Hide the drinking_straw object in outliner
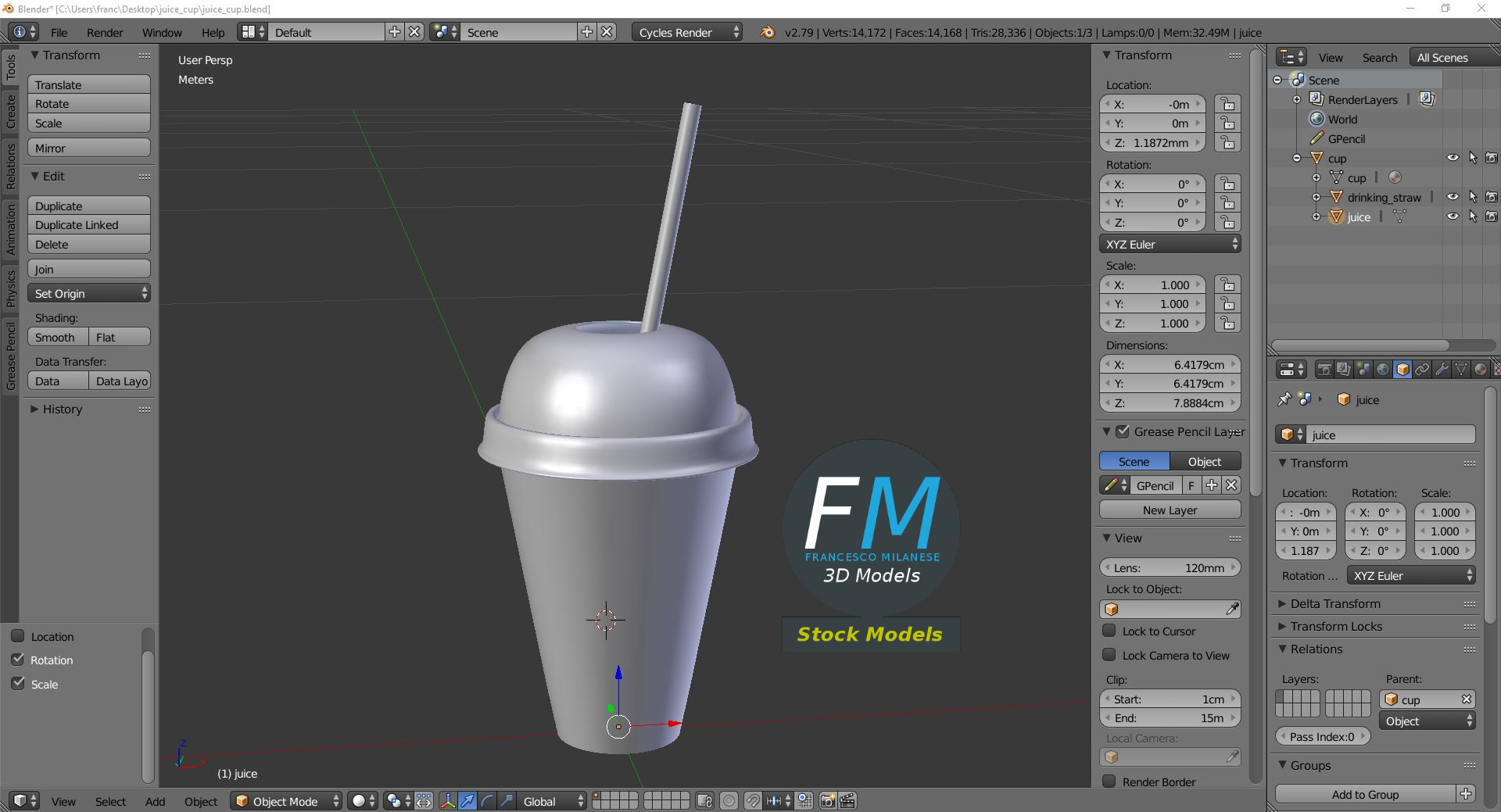The image size is (1501, 812). pos(1453,197)
